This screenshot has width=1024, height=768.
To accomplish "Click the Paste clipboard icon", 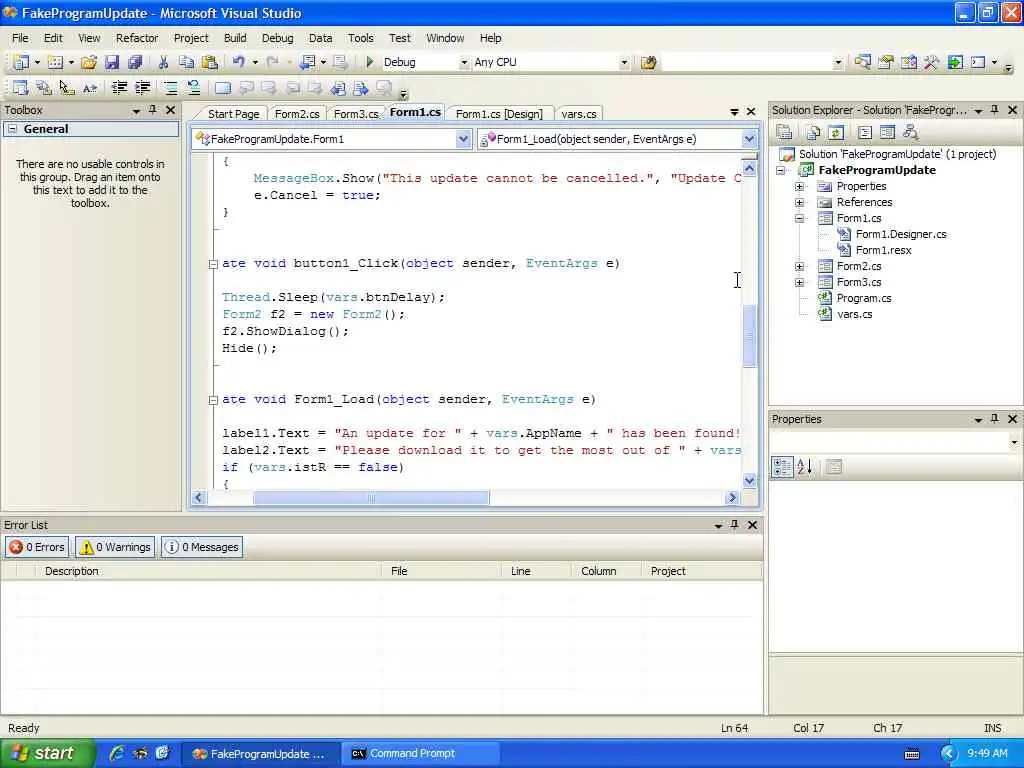I will point(210,63).
